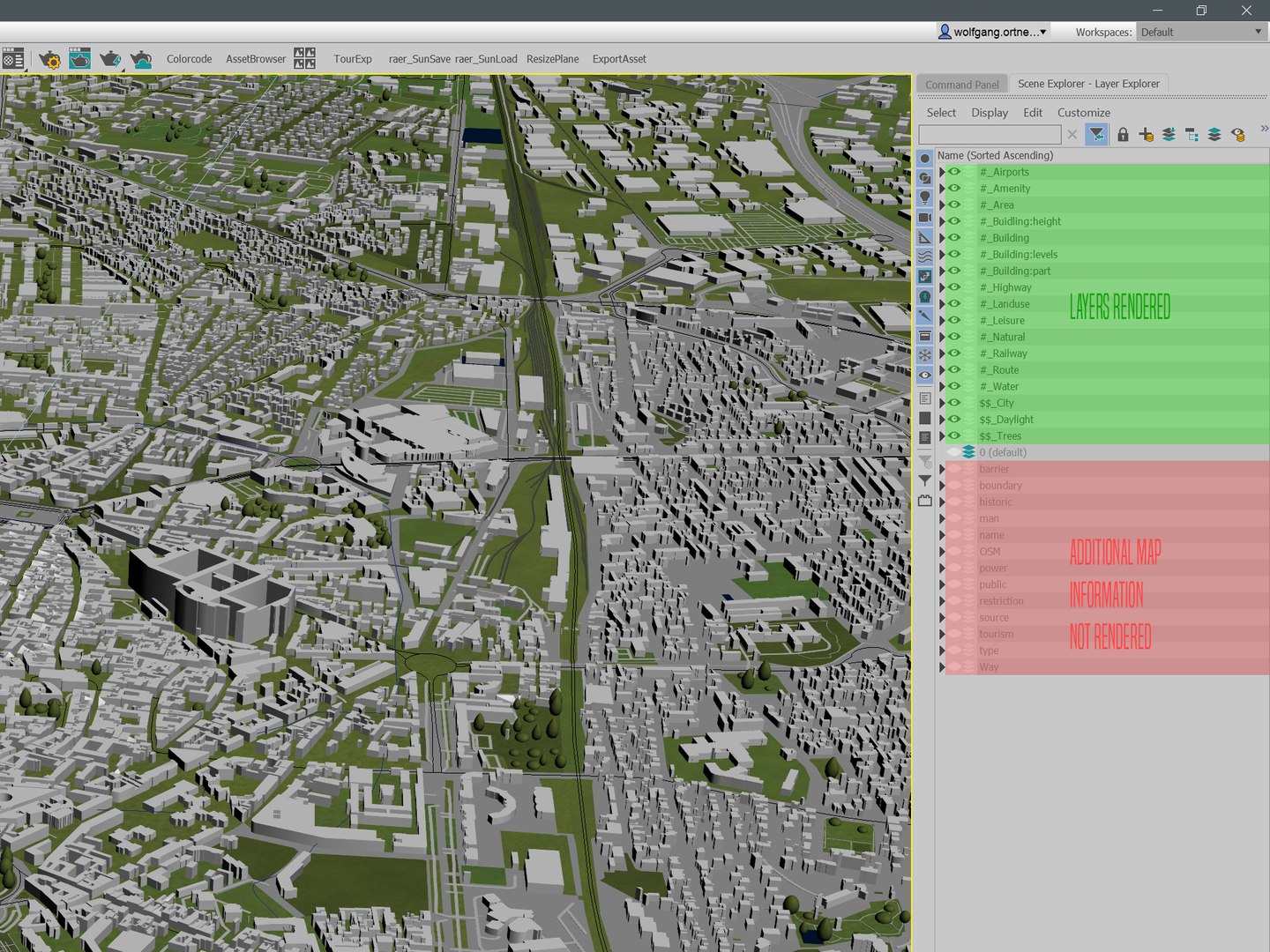Toggle the Display Geometry filter icon
This screenshot has height=952, width=1270.
924,159
